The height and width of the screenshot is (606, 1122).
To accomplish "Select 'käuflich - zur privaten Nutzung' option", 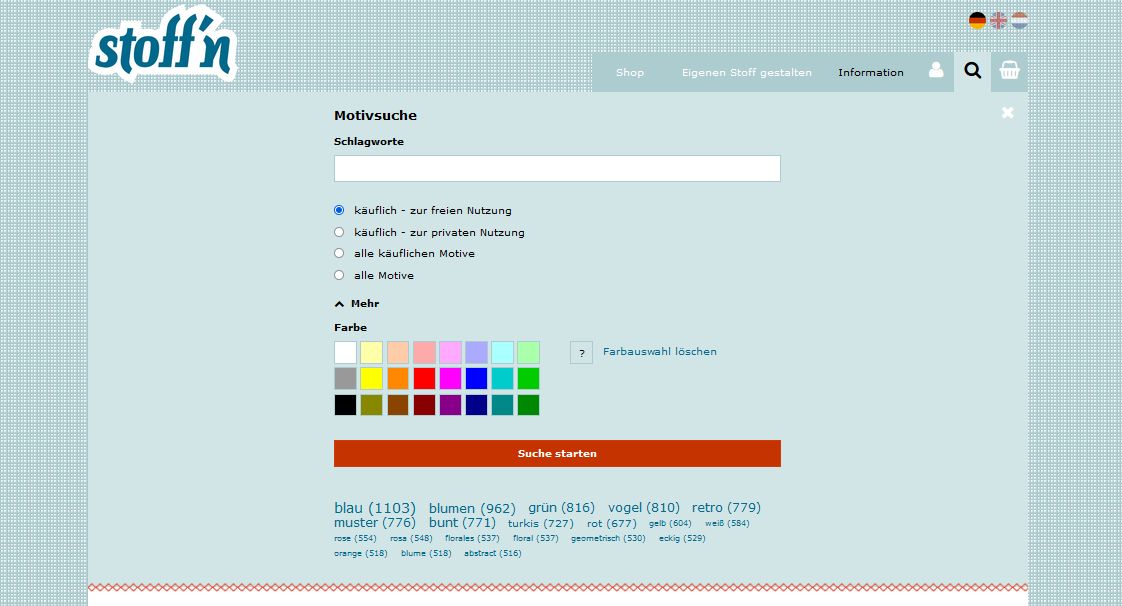I will [339, 232].
